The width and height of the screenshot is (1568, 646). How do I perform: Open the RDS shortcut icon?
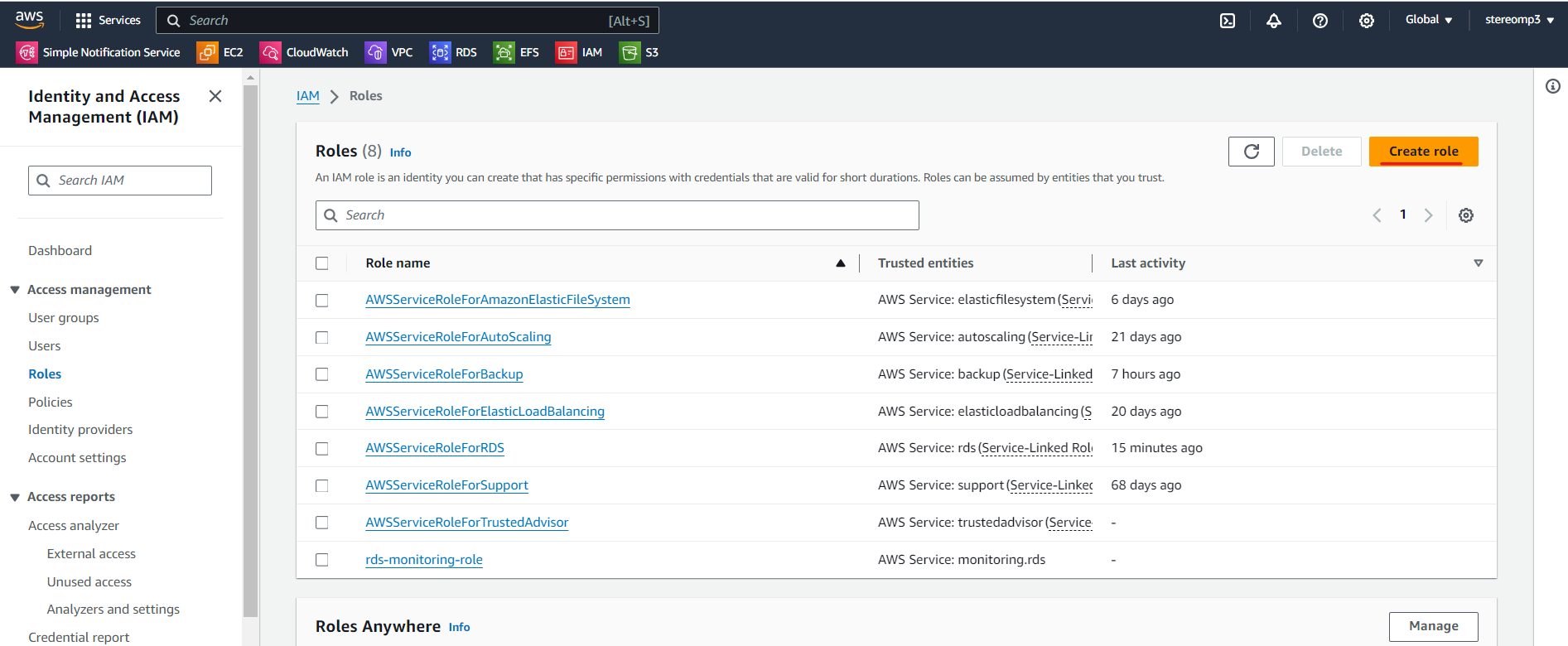tap(440, 52)
